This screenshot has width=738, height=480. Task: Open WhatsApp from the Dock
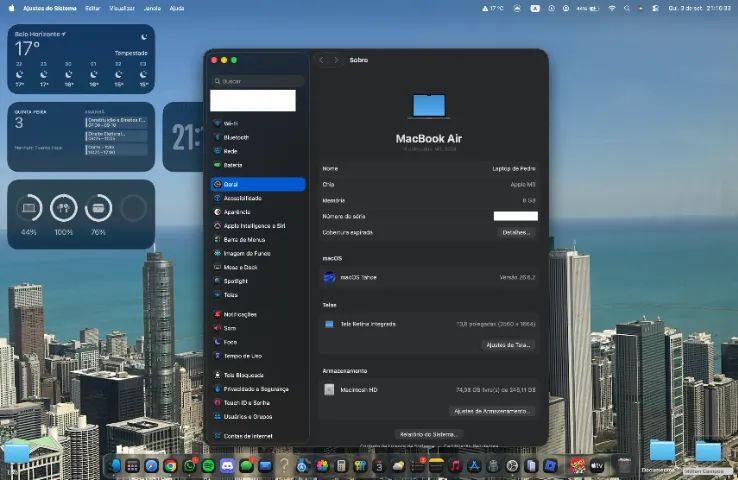click(189, 466)
